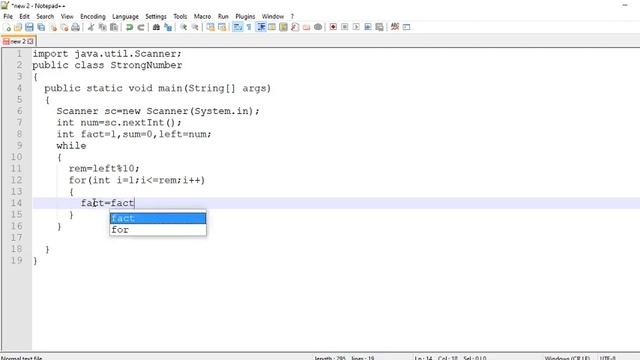Image resolution: width=640 pixels, height=360 pixels.
Task: Close the 'new 2' tab with its X
Action: [31, 41]
